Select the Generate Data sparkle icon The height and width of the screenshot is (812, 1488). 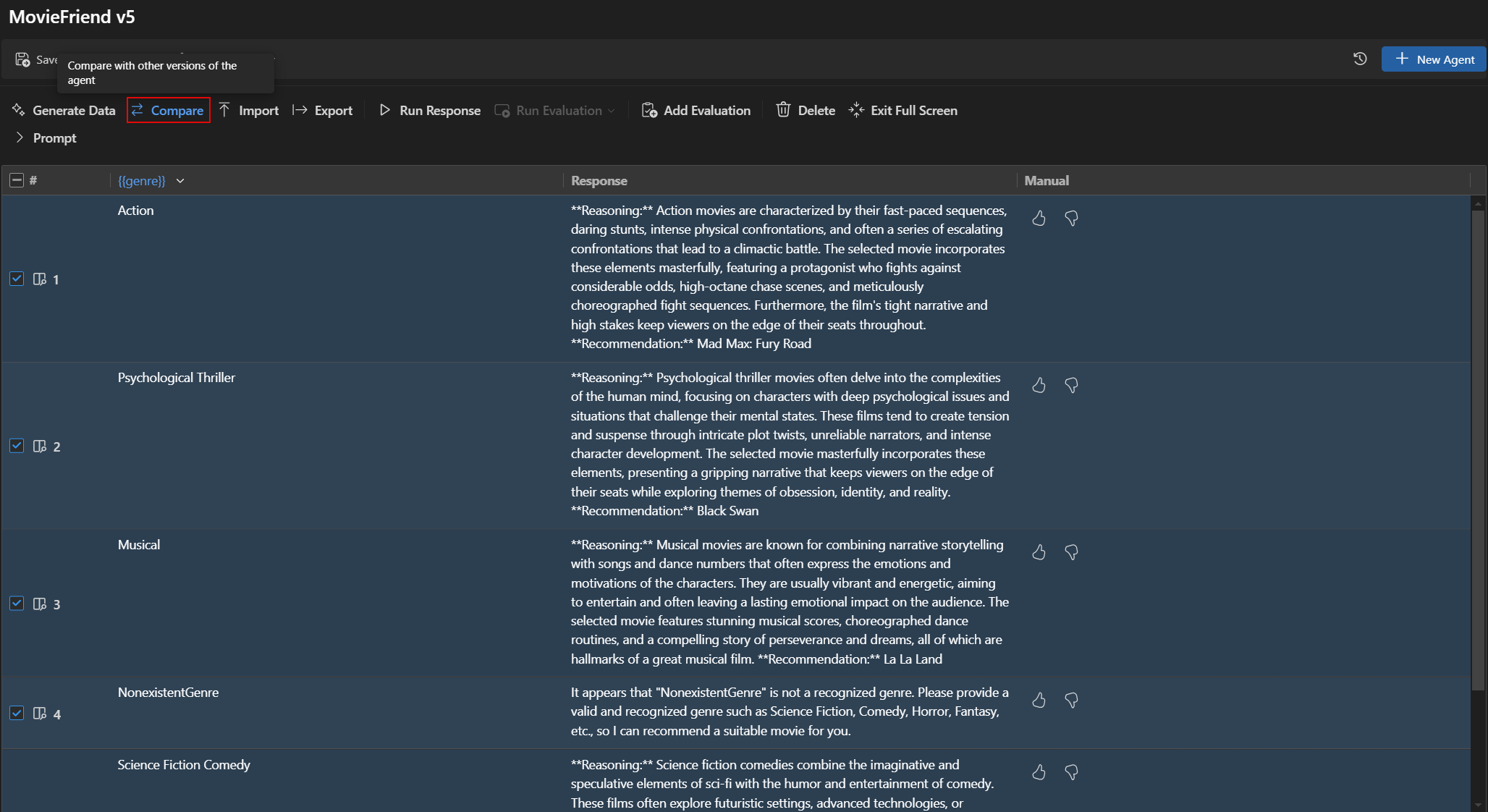pos(17,110)
